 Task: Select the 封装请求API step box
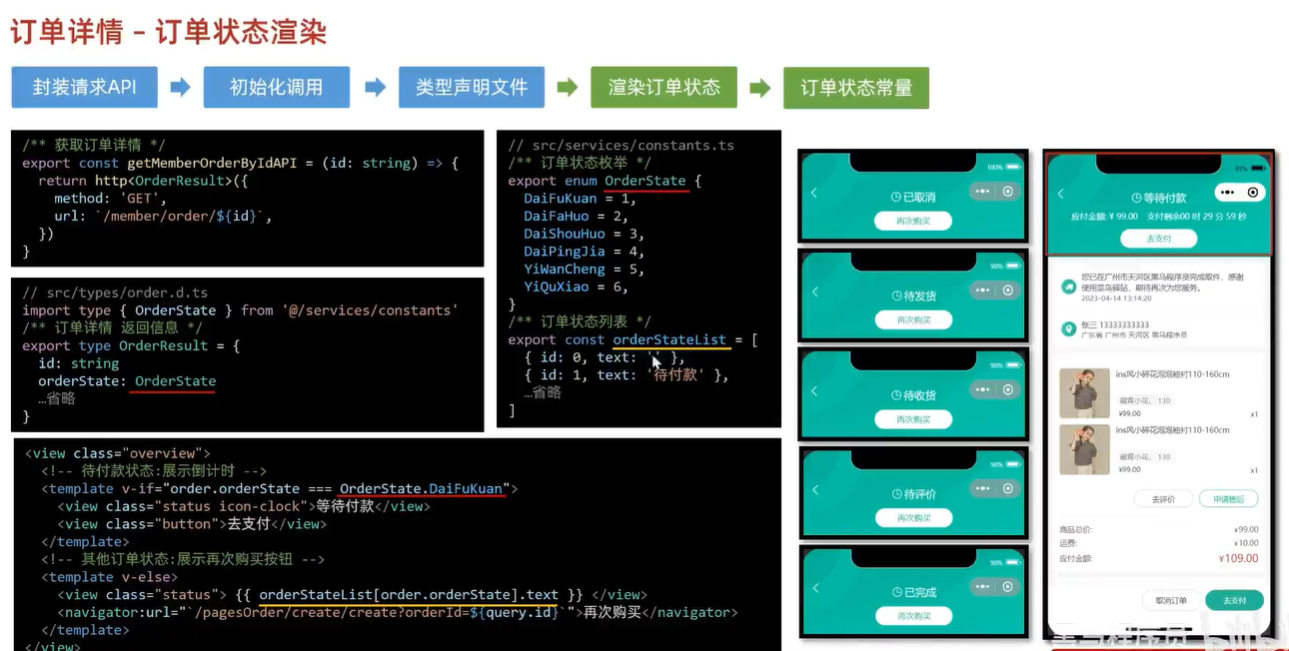[x=85, y=88]
